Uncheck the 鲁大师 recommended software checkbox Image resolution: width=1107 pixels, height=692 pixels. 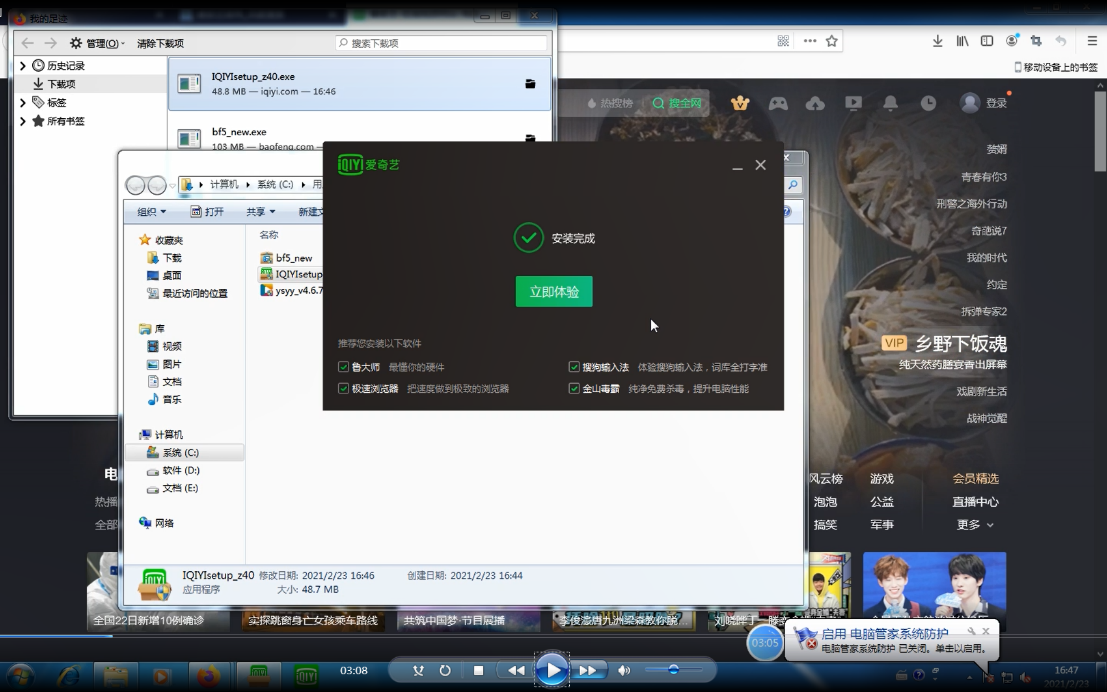point(344,367)
